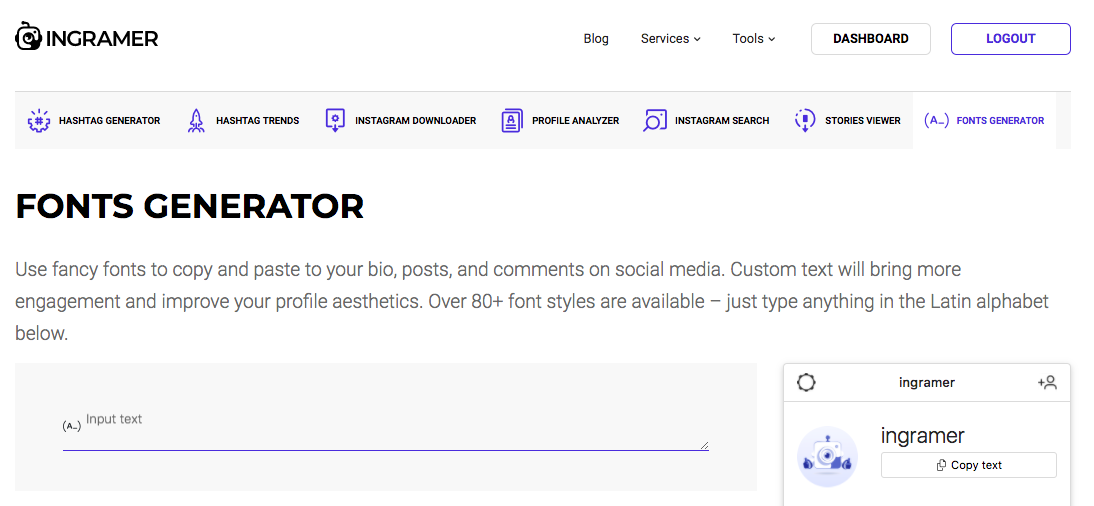Screen dimensions: 1094x506
Task: Click the LOGOUT button
Action: [1010, 39]
